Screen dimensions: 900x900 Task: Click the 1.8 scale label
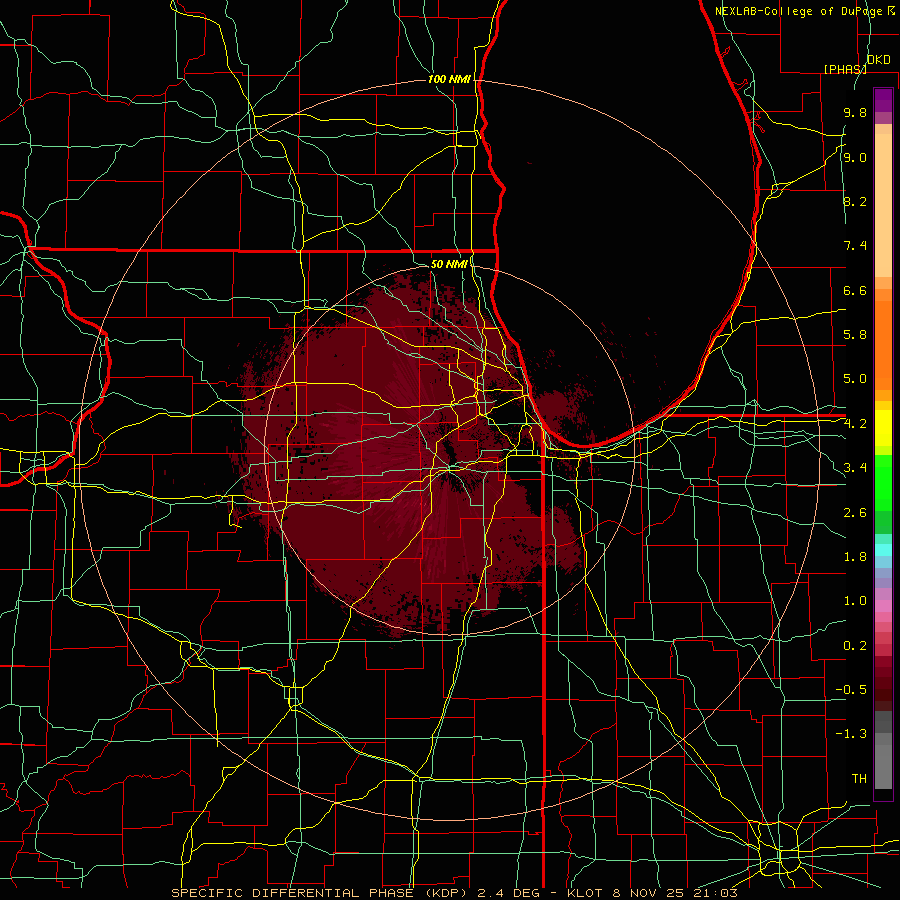click(x=855, y=557)
